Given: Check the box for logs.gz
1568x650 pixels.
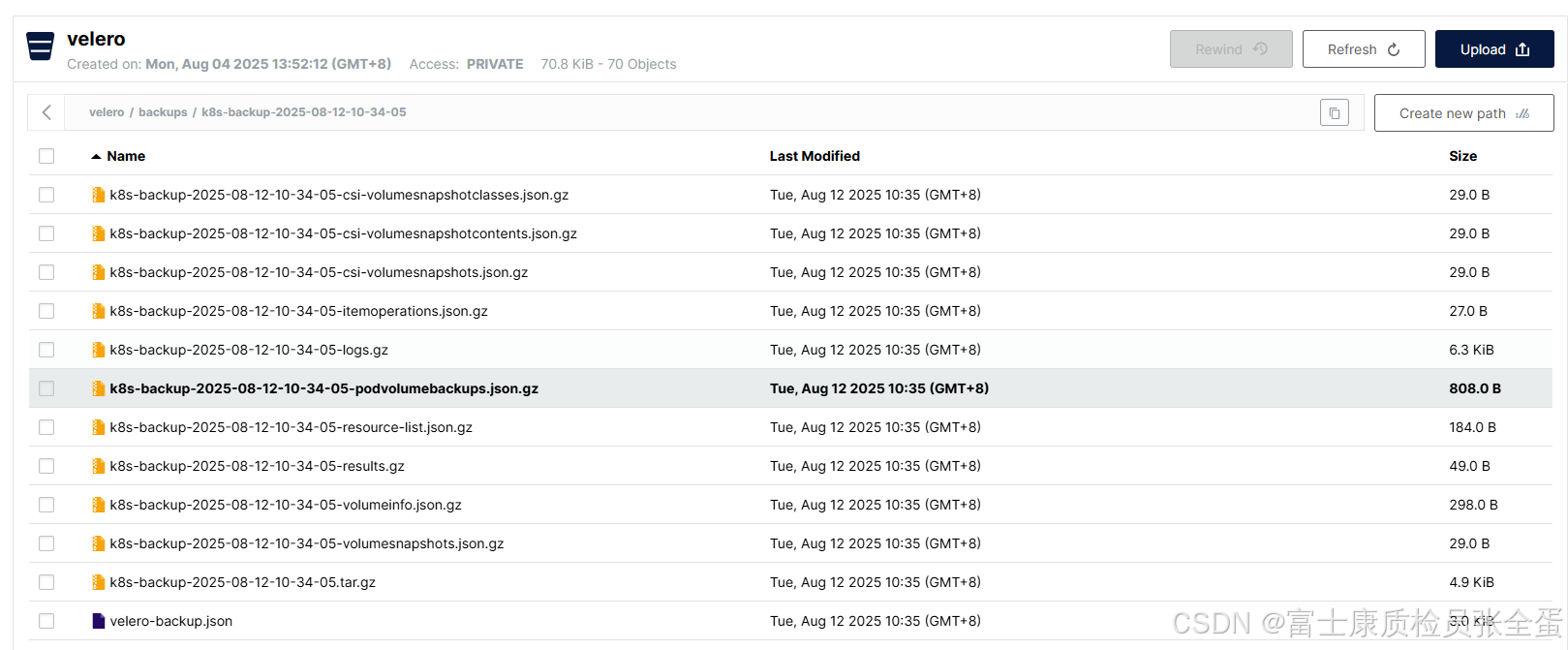Looking at the screenshot, I should pyautogui.click(x=46, y=350).
